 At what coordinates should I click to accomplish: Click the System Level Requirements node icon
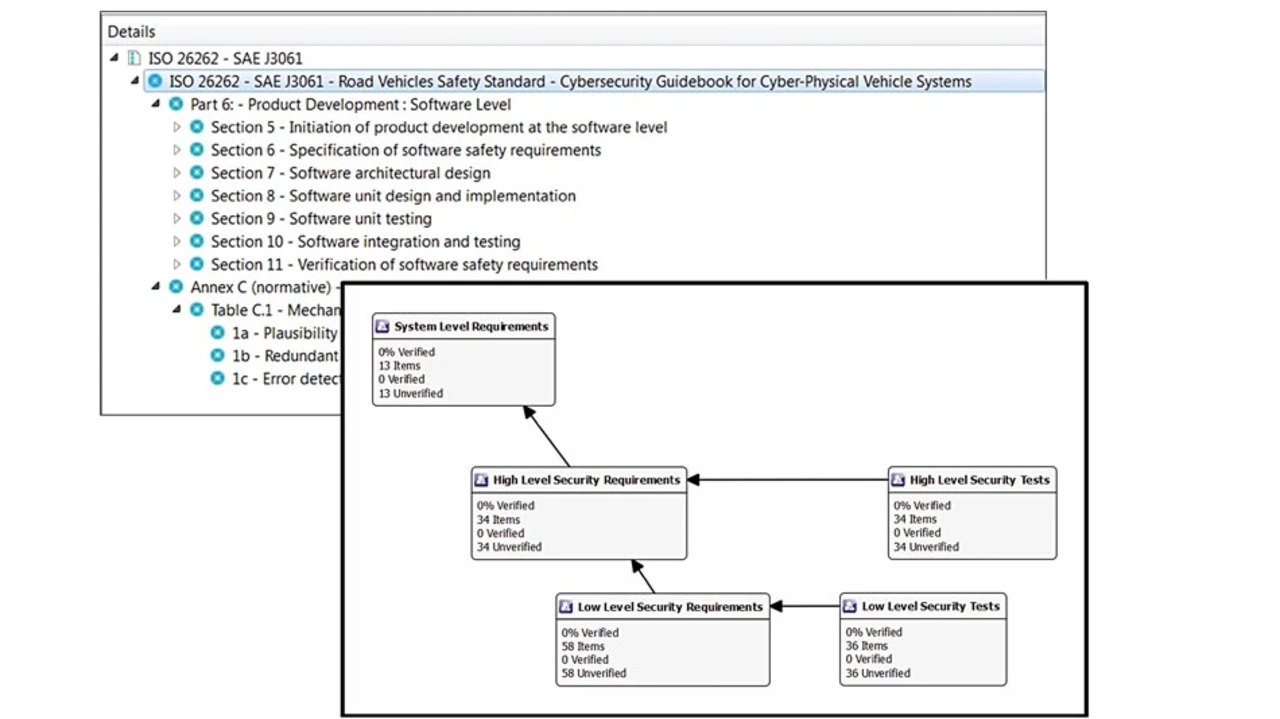click(382, 326)
